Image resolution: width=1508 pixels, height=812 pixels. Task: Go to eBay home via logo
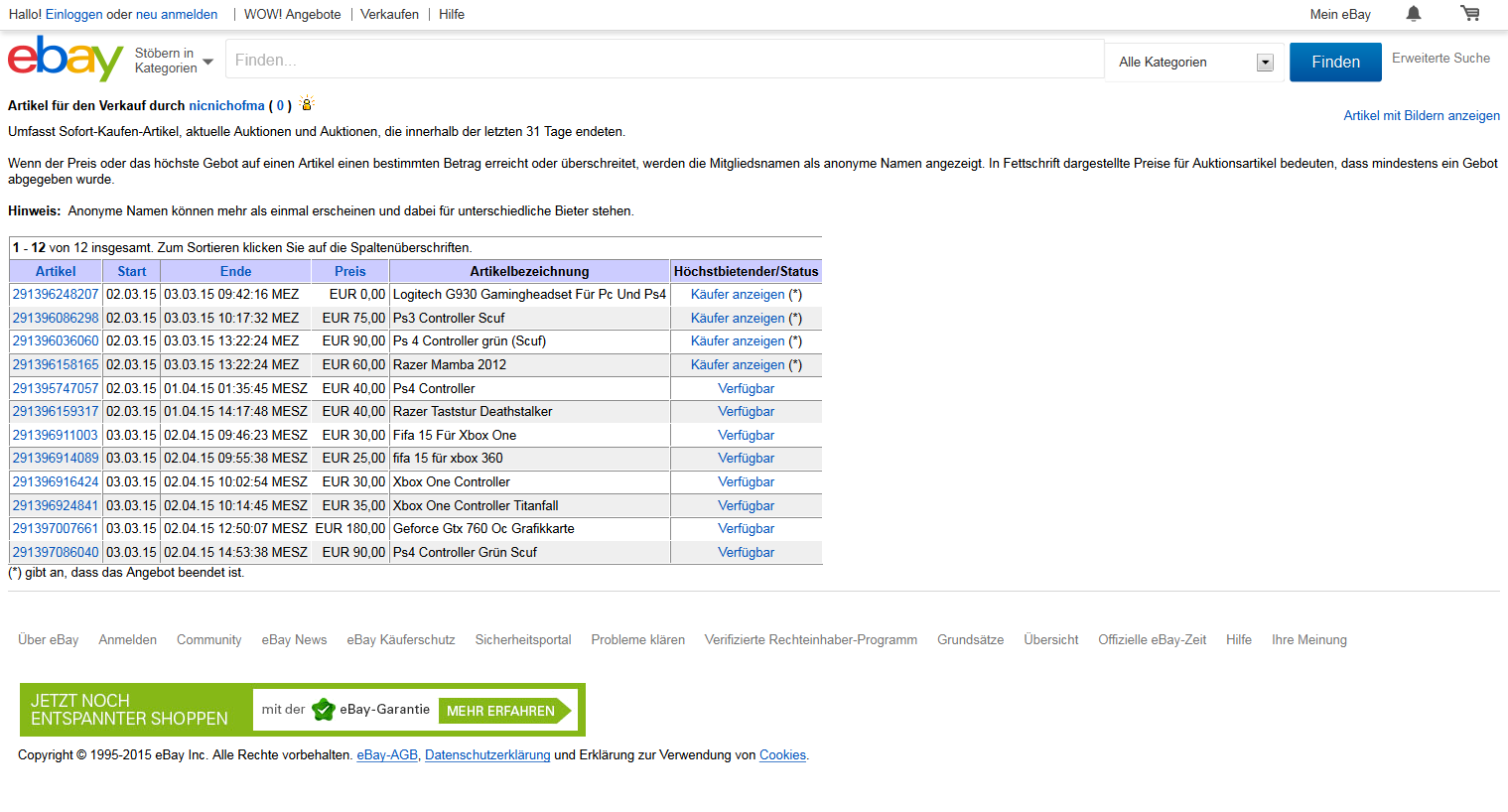66,59
